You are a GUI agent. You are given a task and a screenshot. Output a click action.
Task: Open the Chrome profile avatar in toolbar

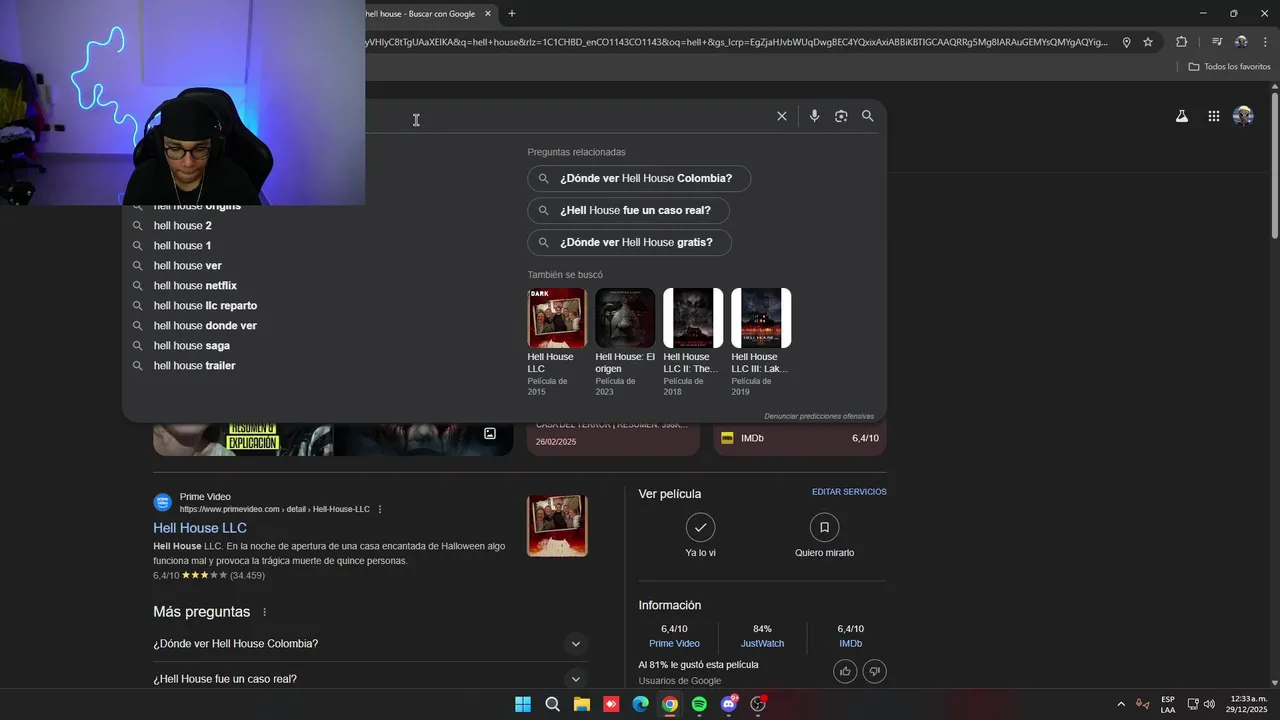click(1241, 42)
